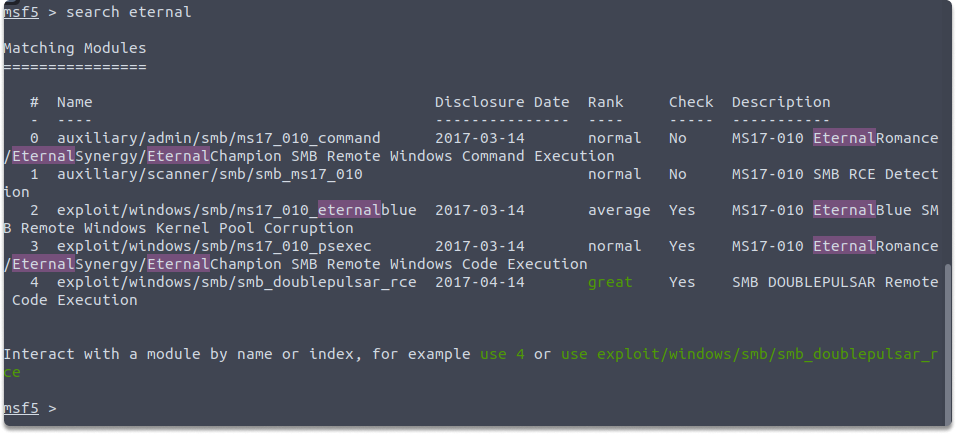The width and height of the screenshot is (956, 434).
Task: Click "Remote Windows Kernel Pool Corruption" text
Action: tap(187, 229)
